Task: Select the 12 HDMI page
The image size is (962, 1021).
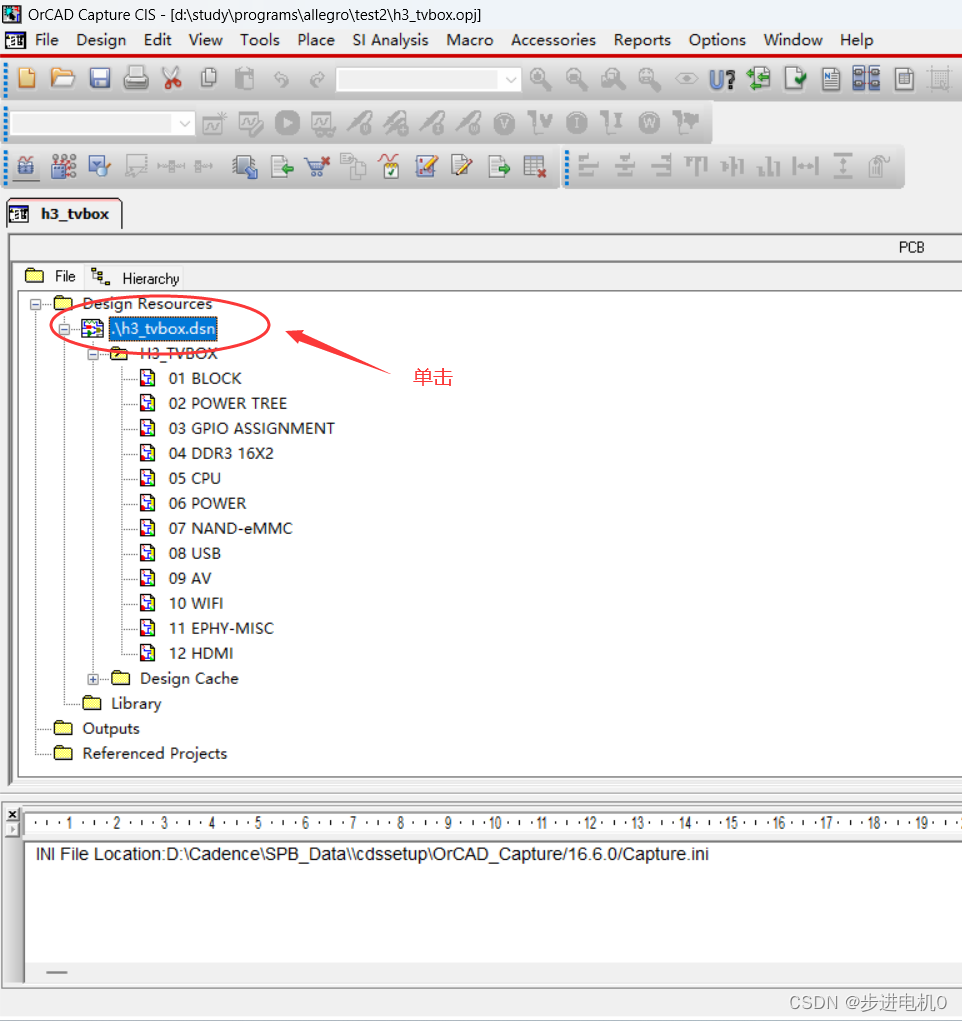Action: click(201, 653)
